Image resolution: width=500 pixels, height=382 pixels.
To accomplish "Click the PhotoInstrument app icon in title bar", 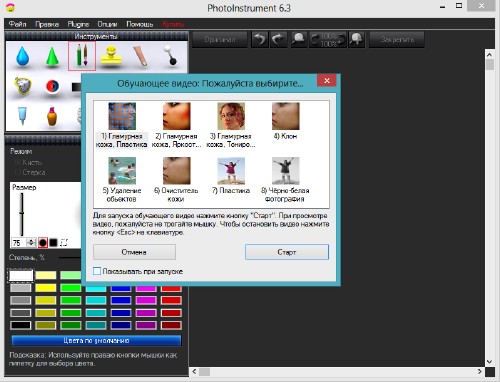I will click(11, 7).
